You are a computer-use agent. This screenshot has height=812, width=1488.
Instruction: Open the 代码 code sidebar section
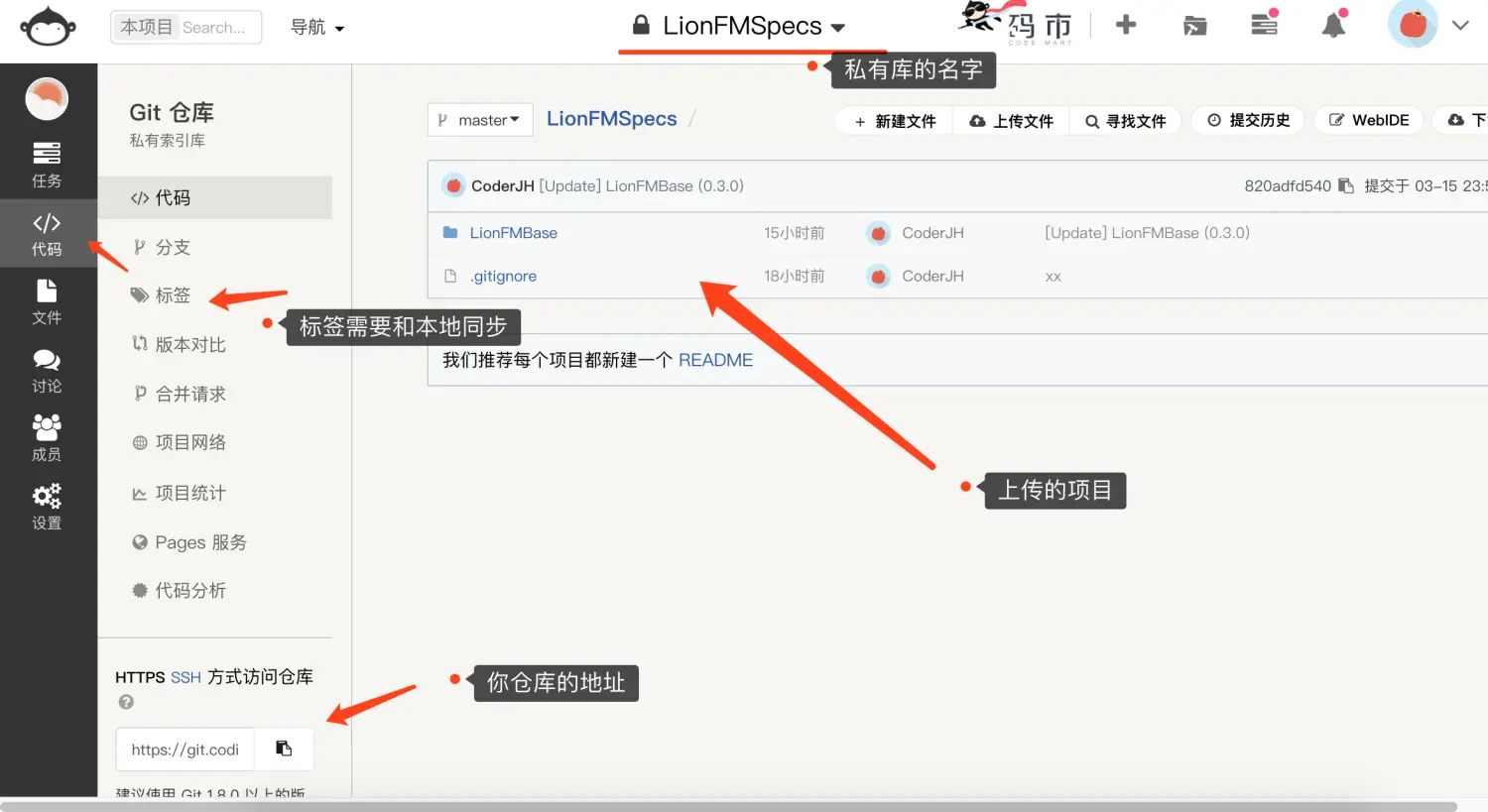tap(47, 234)
